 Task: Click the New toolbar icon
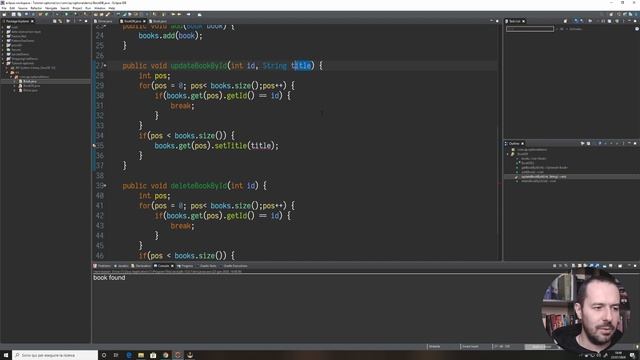(x=4, y=14)
